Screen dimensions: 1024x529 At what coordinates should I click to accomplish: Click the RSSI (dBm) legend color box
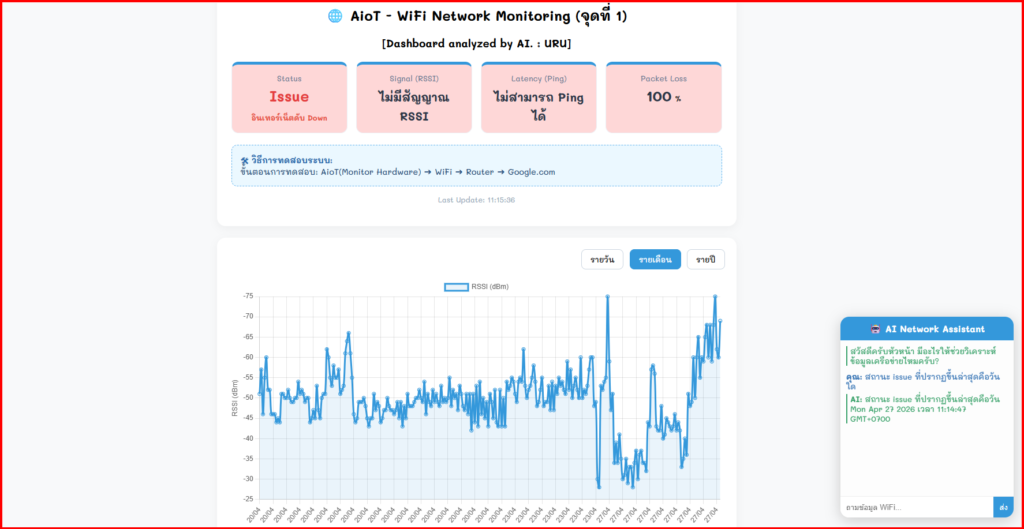pyautogui.click(x=455, y=287)
